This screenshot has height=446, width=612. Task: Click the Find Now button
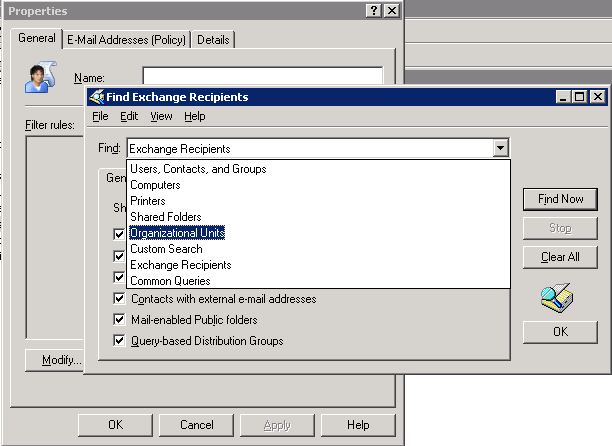point(560,199)
